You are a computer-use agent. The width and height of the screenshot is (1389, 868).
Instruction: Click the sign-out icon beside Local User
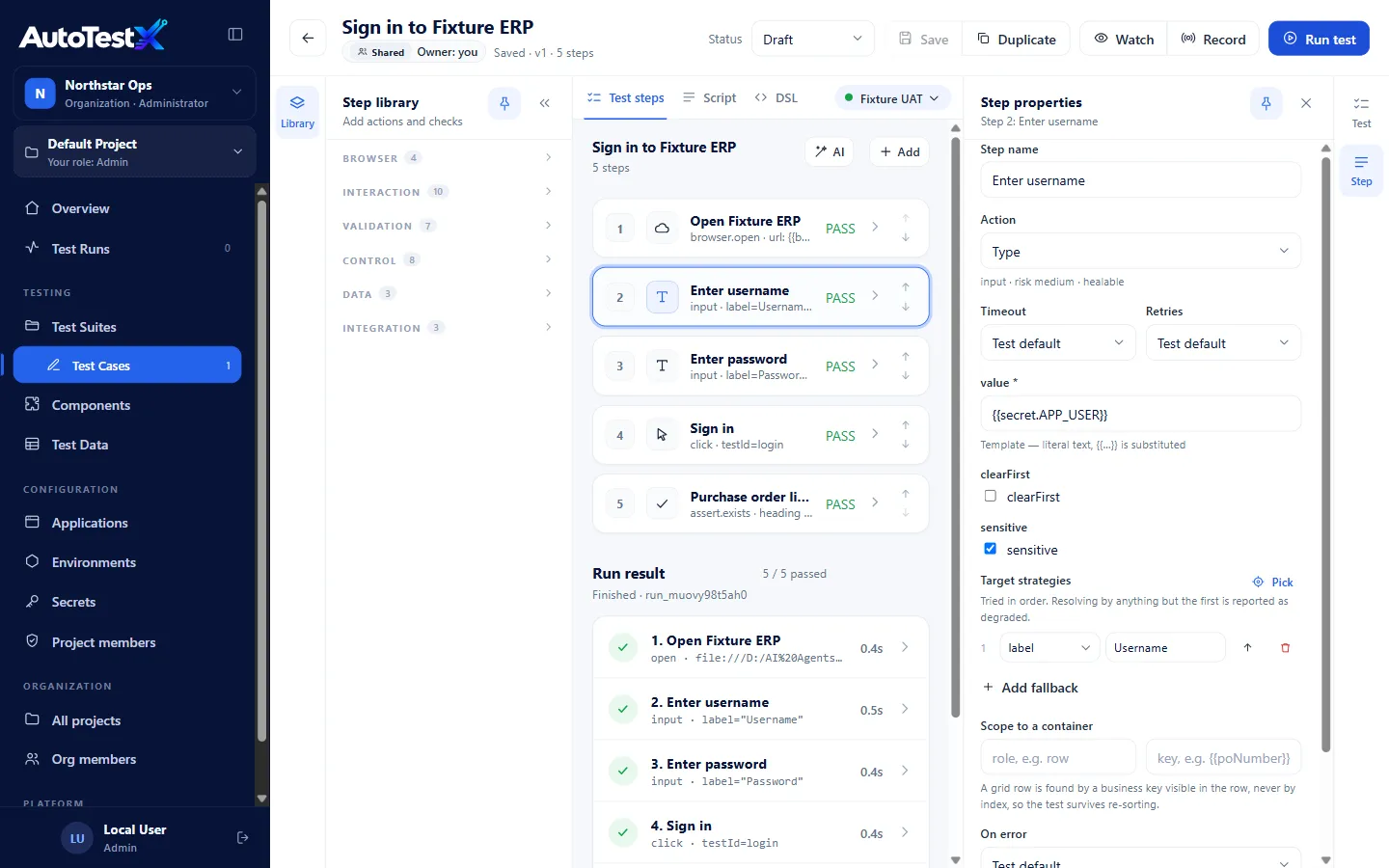point(243,838)
